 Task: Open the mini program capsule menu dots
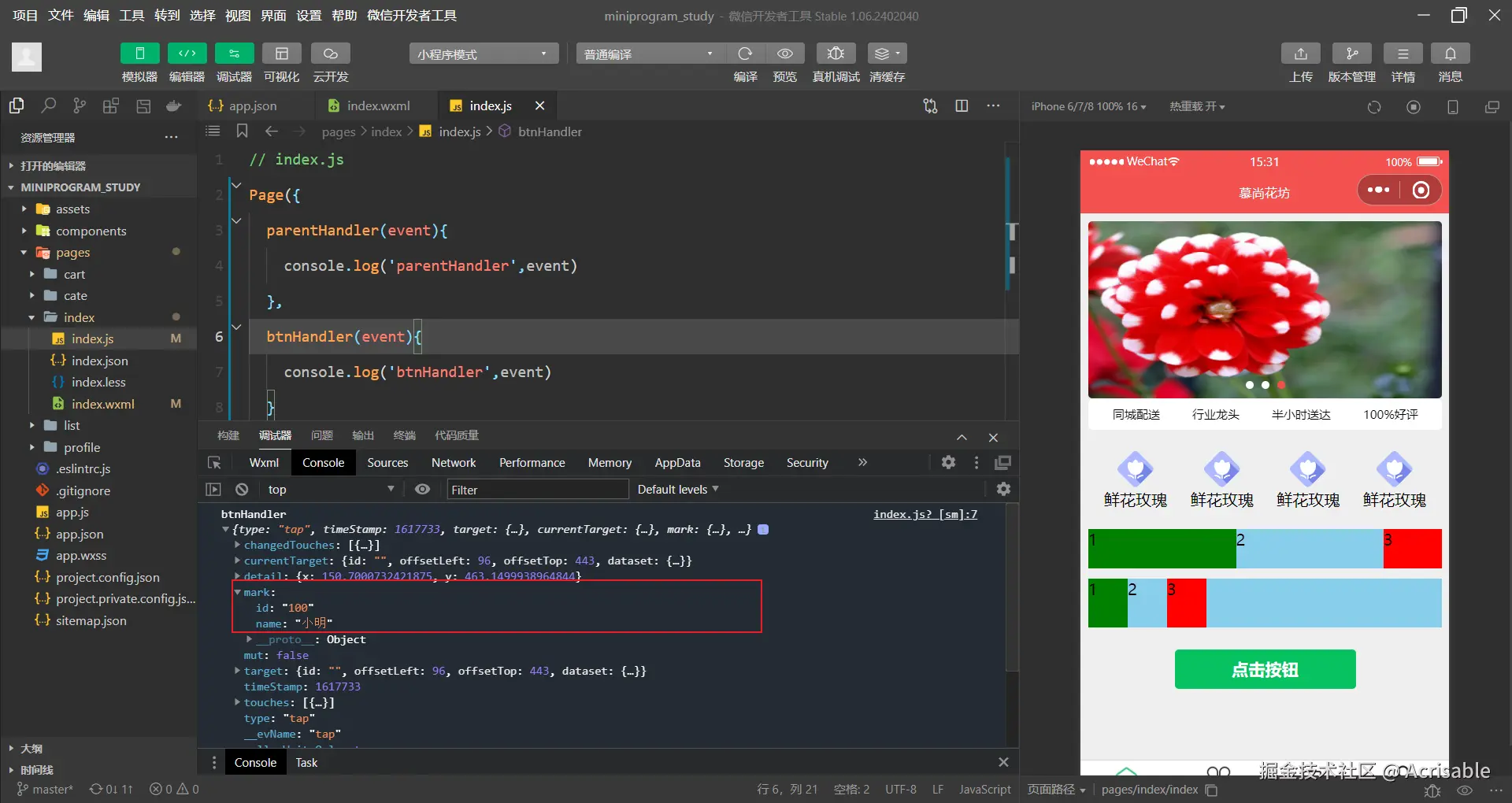[x=1378, y=190]
